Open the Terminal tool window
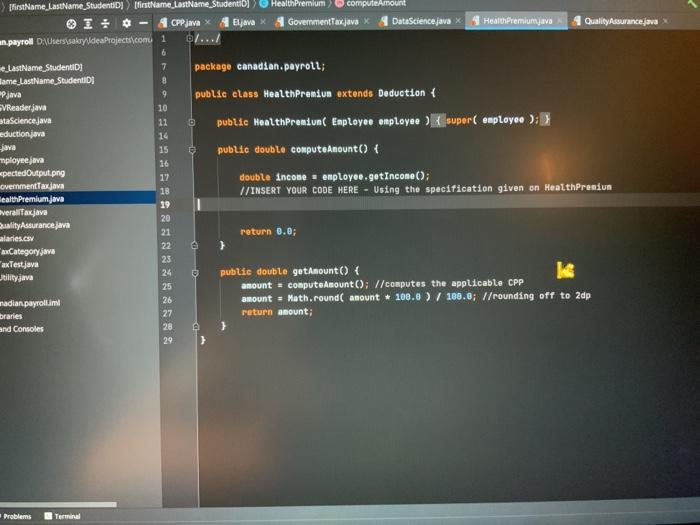This screenshot has width=700, height=525. coord(62,516)
